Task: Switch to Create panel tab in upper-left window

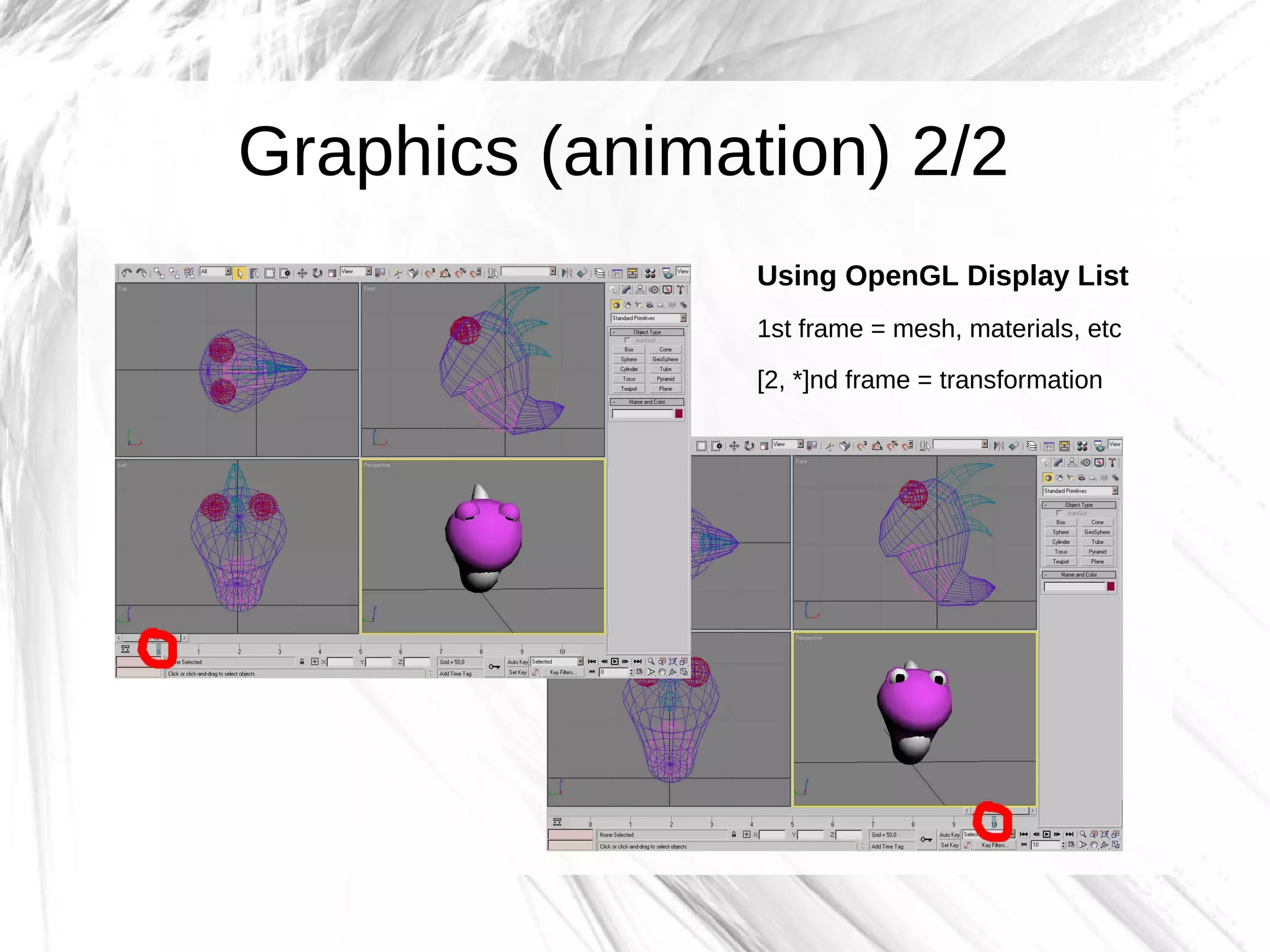Action: coord(613,290)
